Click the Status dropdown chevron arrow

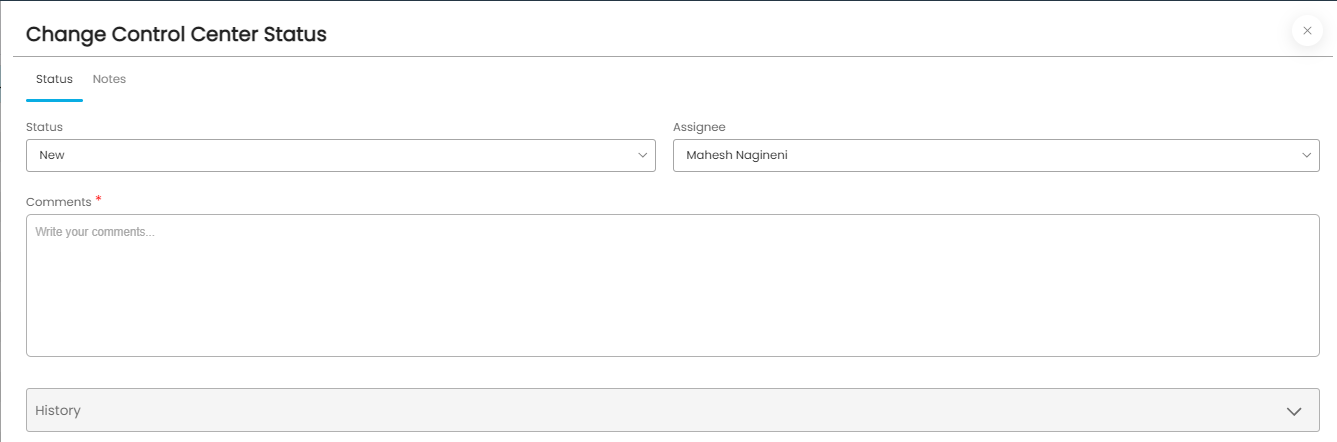pyautogui.click(x=643, y=155)
